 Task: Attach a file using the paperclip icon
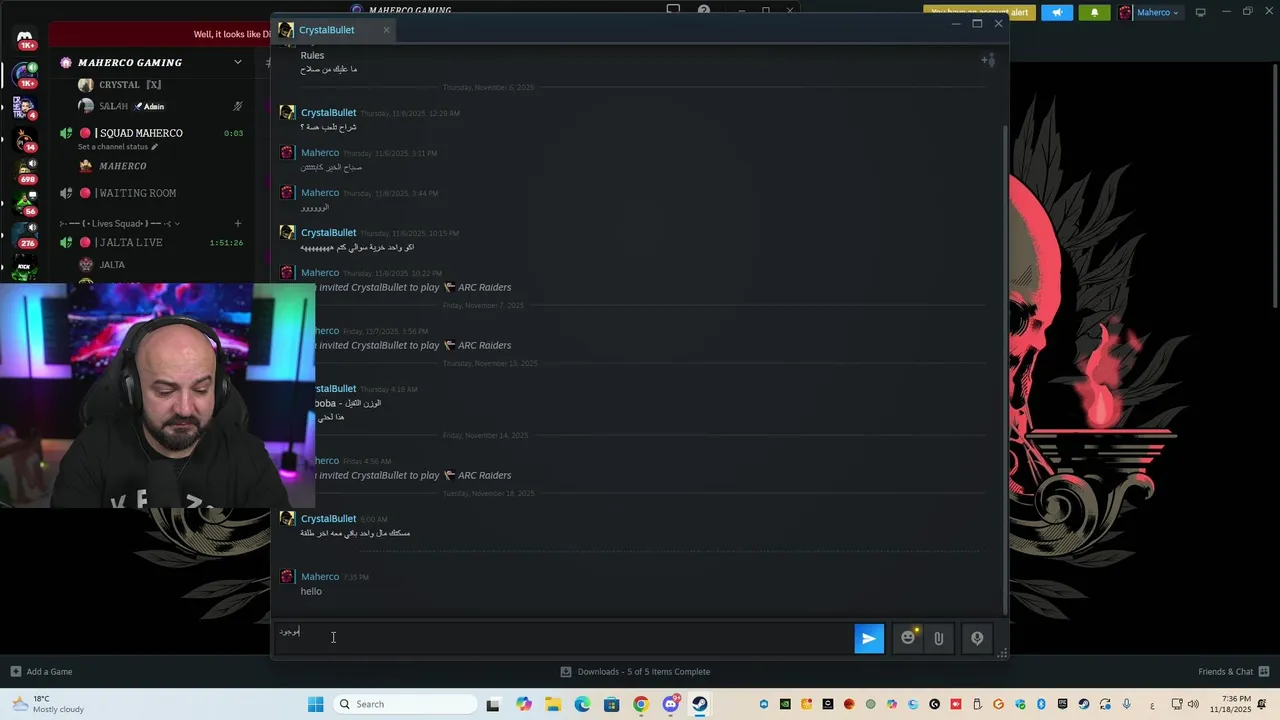point(938,638)
